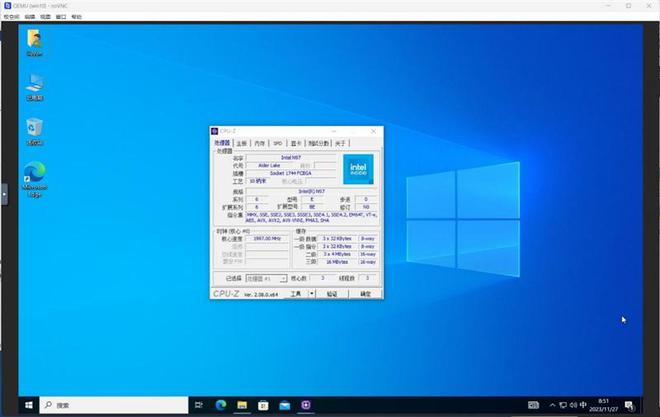Click the CPU-Z title bar icon

[215, 131]
